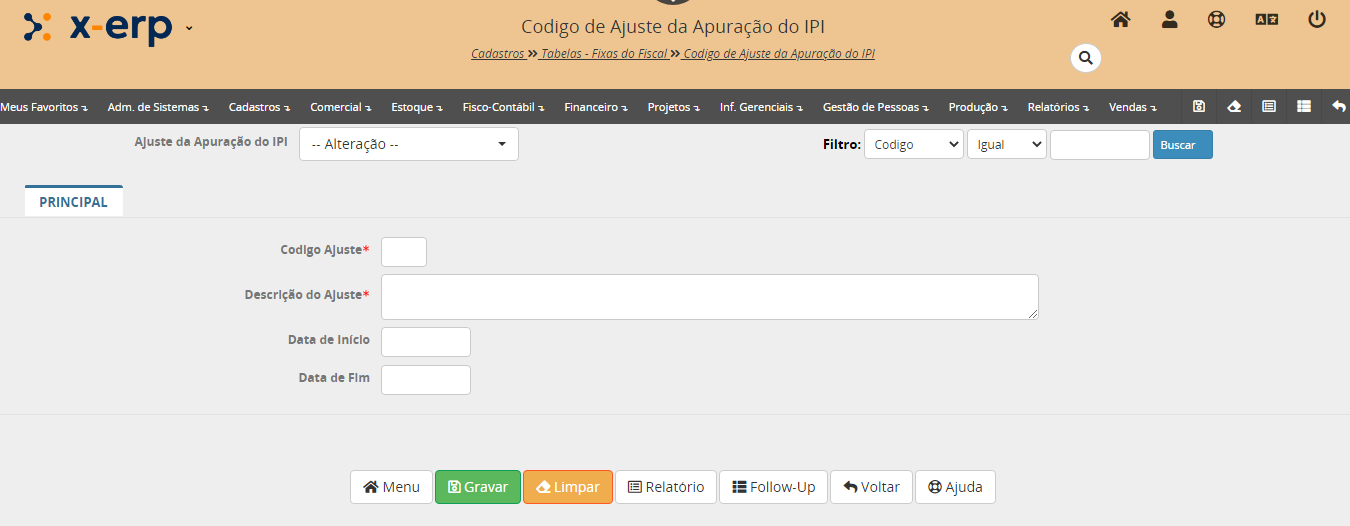Viewport: 1350px width, 526px height.
Task: Click the Codigo Ajuste input field
Action: coord(404,252)
